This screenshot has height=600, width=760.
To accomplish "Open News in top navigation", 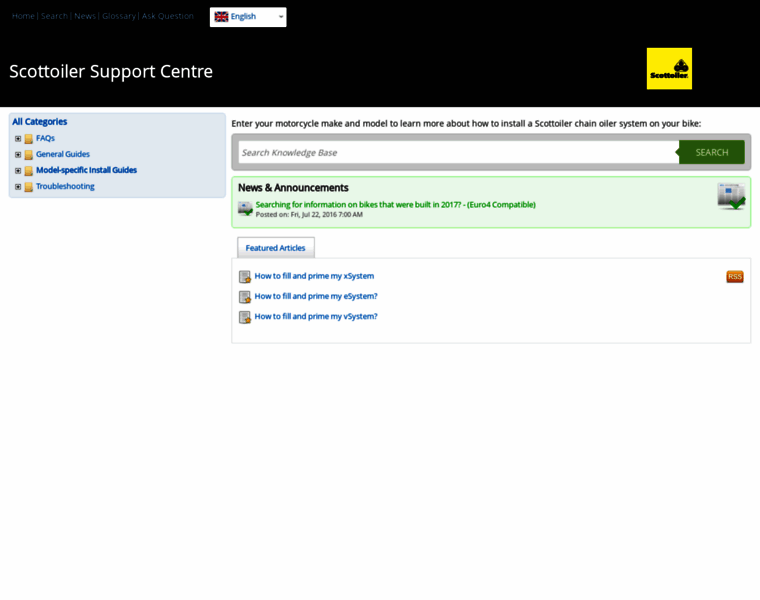I will 85,16.
